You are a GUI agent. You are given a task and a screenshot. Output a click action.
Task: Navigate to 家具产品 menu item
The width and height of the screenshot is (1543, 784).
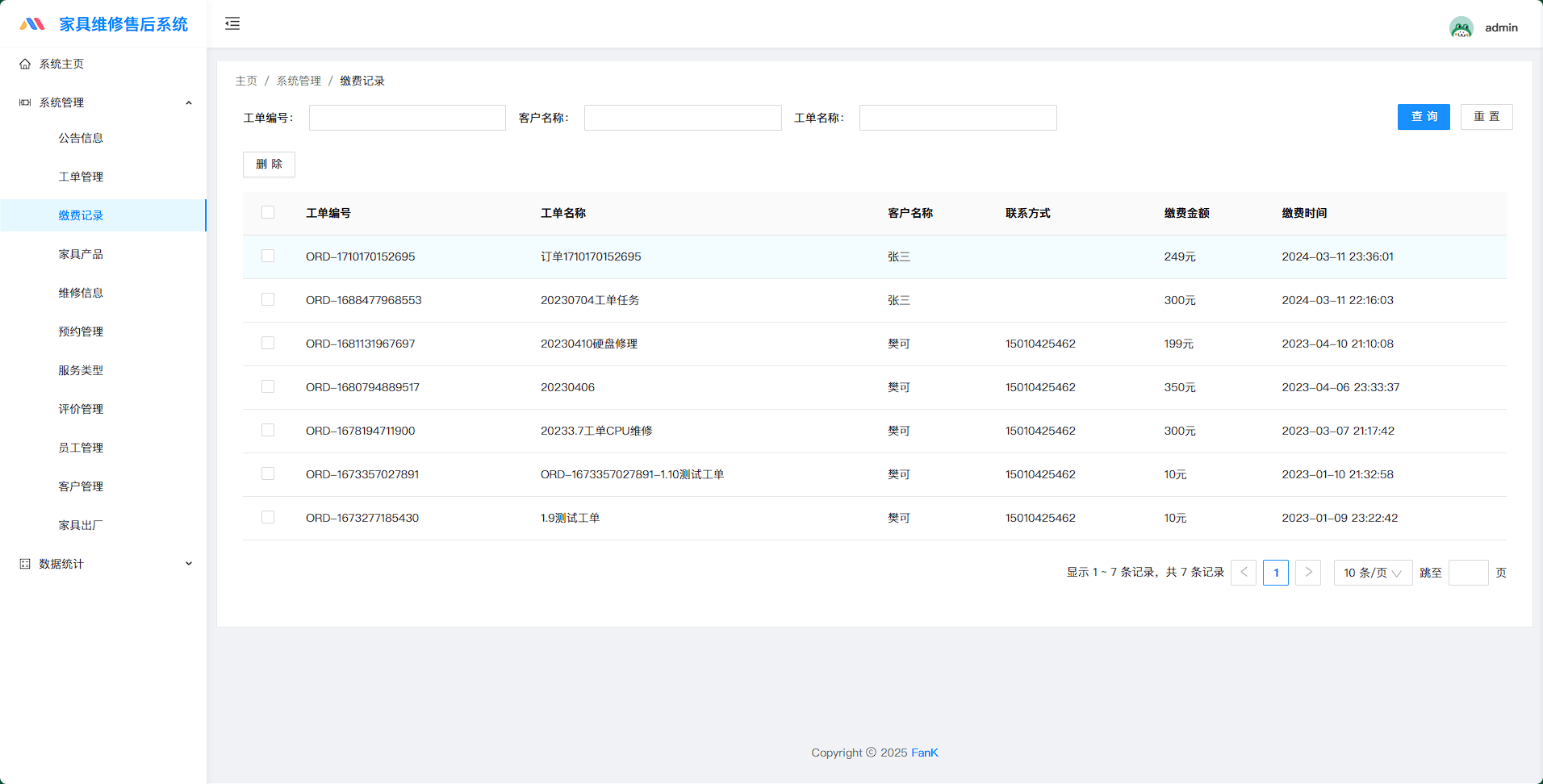pyautogui.click(x=81, y=254)
